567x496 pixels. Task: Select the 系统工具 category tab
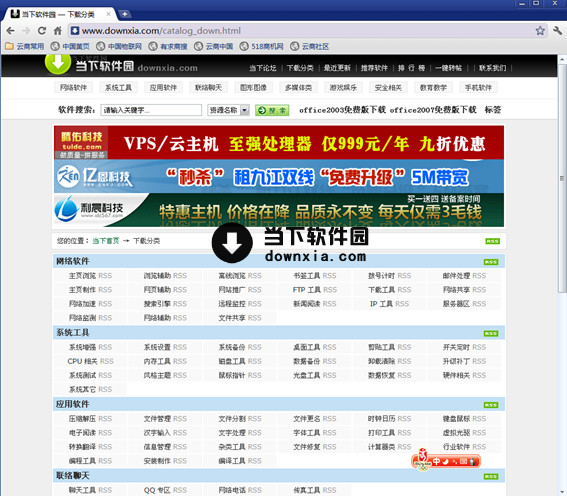click(118, 87)
